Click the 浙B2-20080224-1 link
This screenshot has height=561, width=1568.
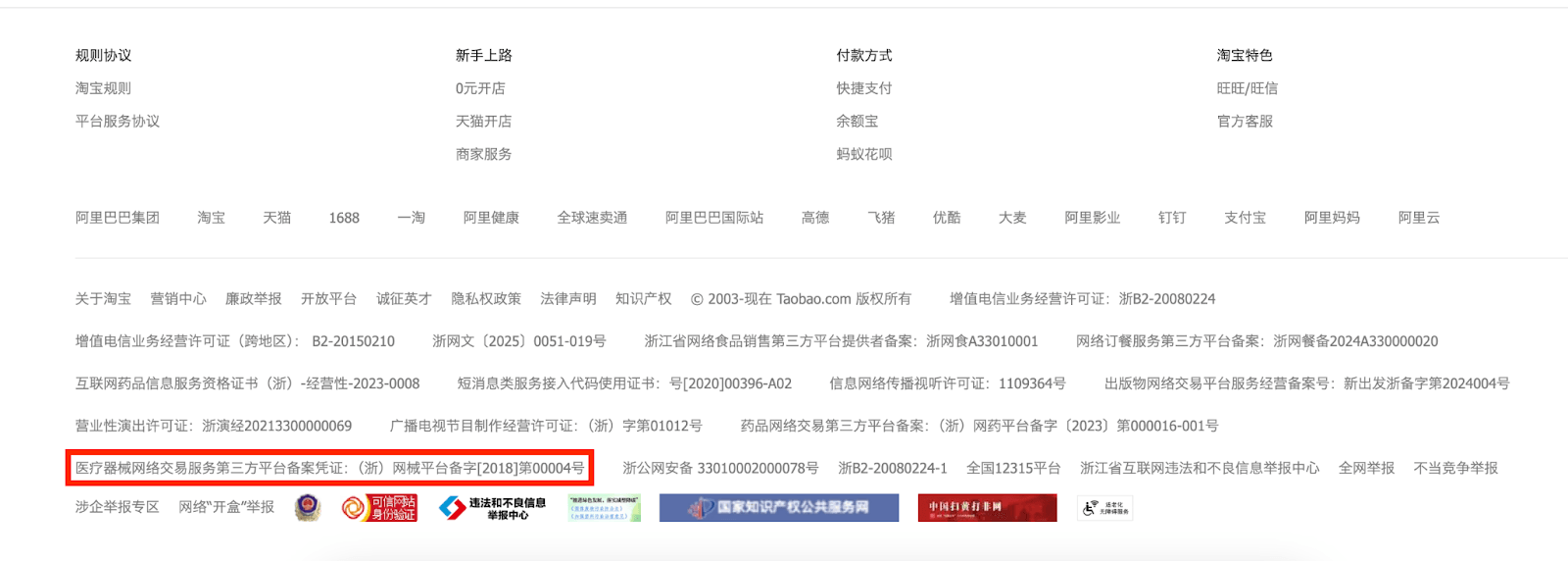click(893, 468)
